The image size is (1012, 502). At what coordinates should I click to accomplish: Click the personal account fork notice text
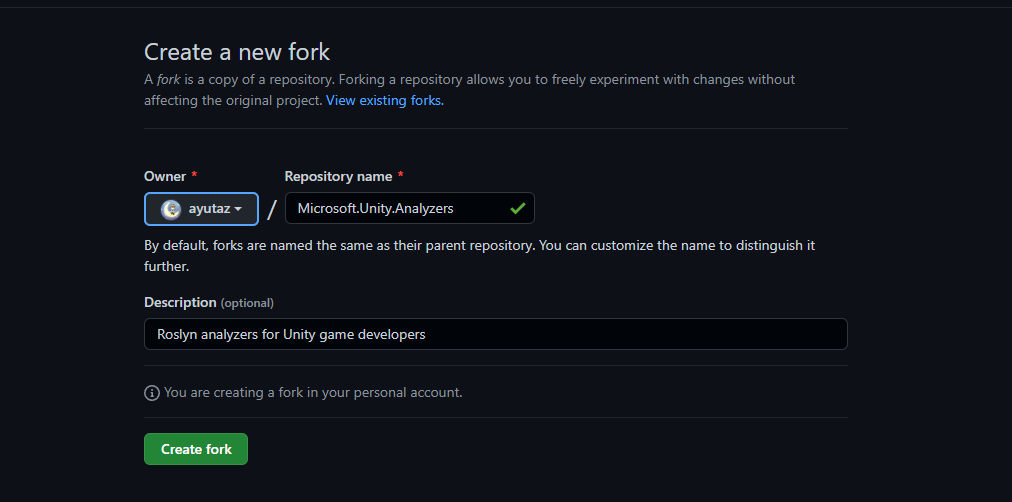[x=313, y=392]
